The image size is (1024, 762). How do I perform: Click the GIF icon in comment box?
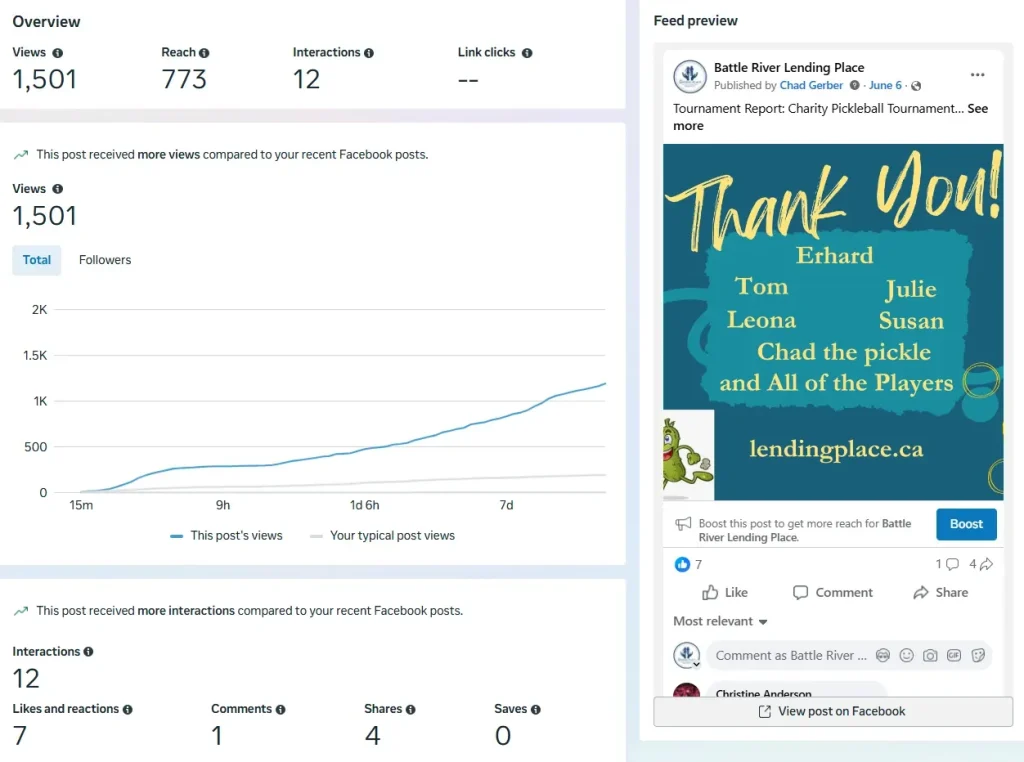[x=954, y=656]
